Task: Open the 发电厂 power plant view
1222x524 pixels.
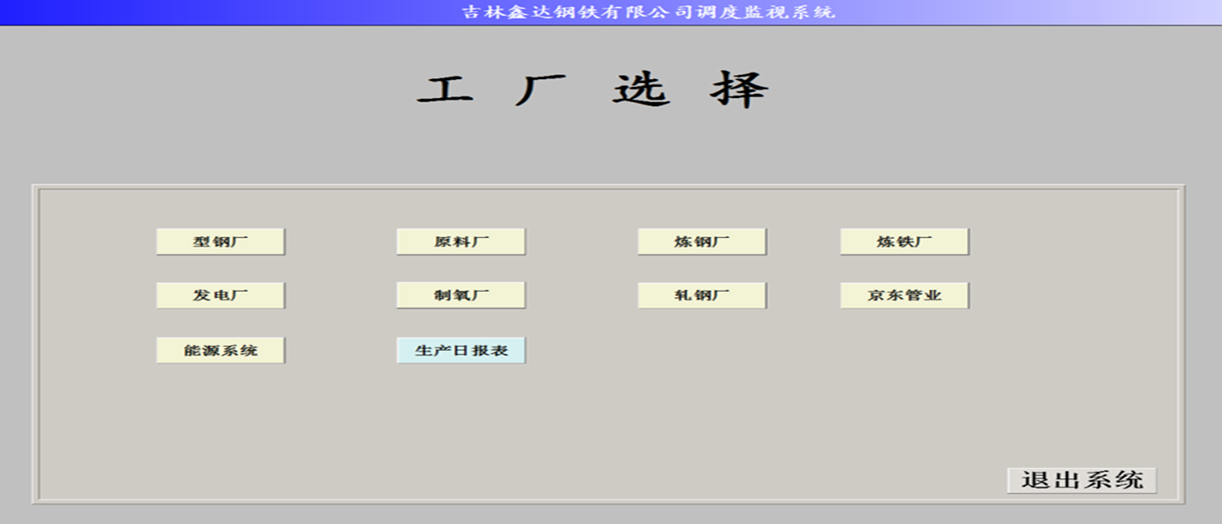Action: (220, 296)
